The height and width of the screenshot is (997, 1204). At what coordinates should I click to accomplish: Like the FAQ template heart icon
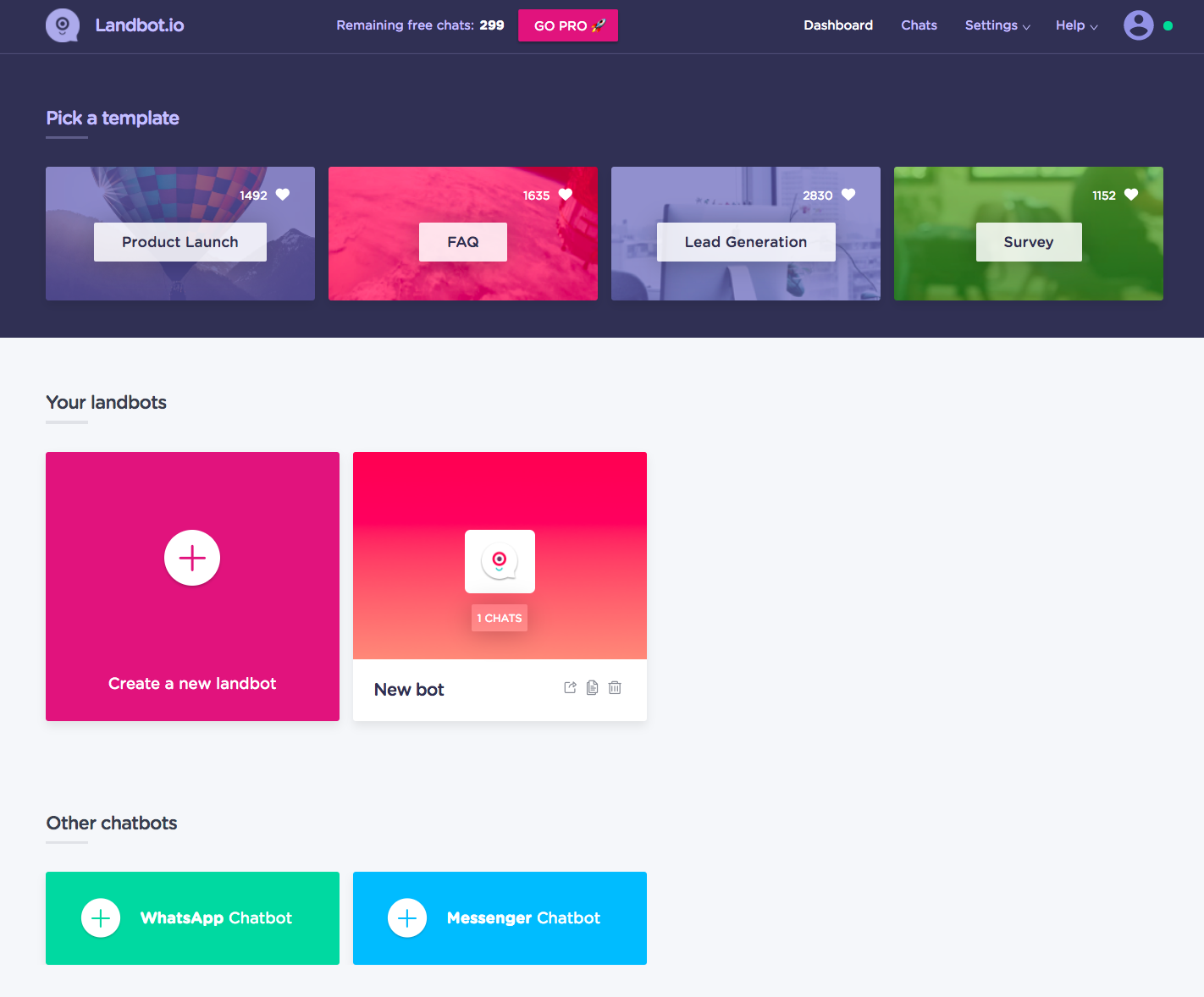click(x=566, y=195)
